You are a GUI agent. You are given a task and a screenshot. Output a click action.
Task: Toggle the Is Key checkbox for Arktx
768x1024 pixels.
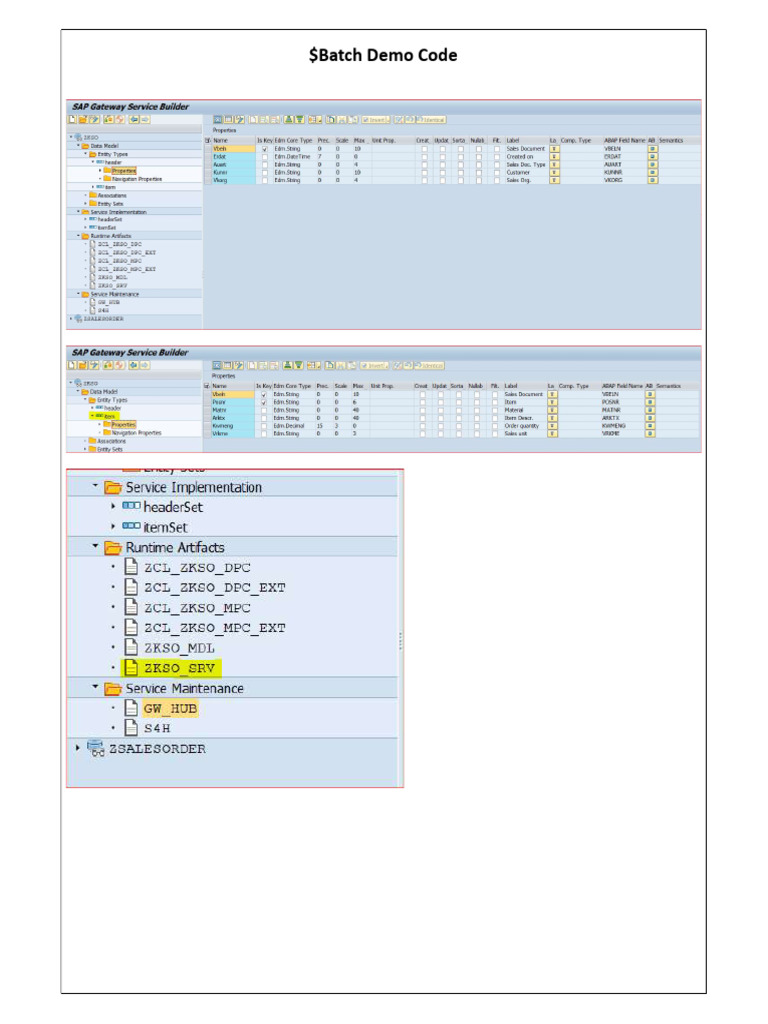[x=263, y=418]
